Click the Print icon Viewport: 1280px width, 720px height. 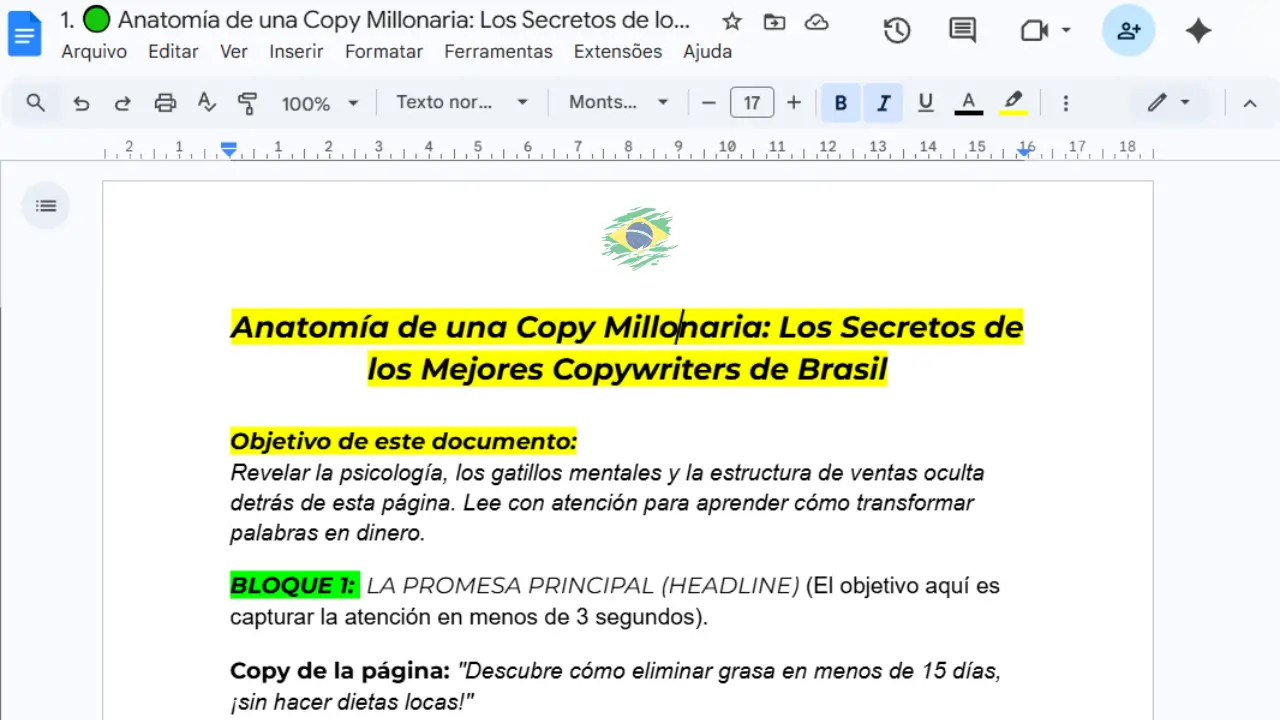[x=165, y=102]
